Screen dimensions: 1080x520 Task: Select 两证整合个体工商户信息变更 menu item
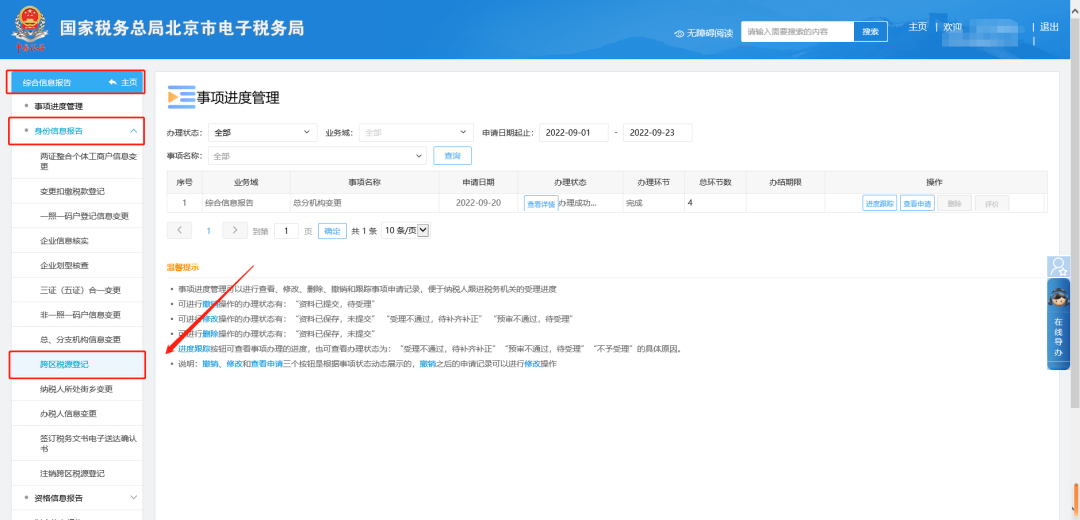[89, 161]
